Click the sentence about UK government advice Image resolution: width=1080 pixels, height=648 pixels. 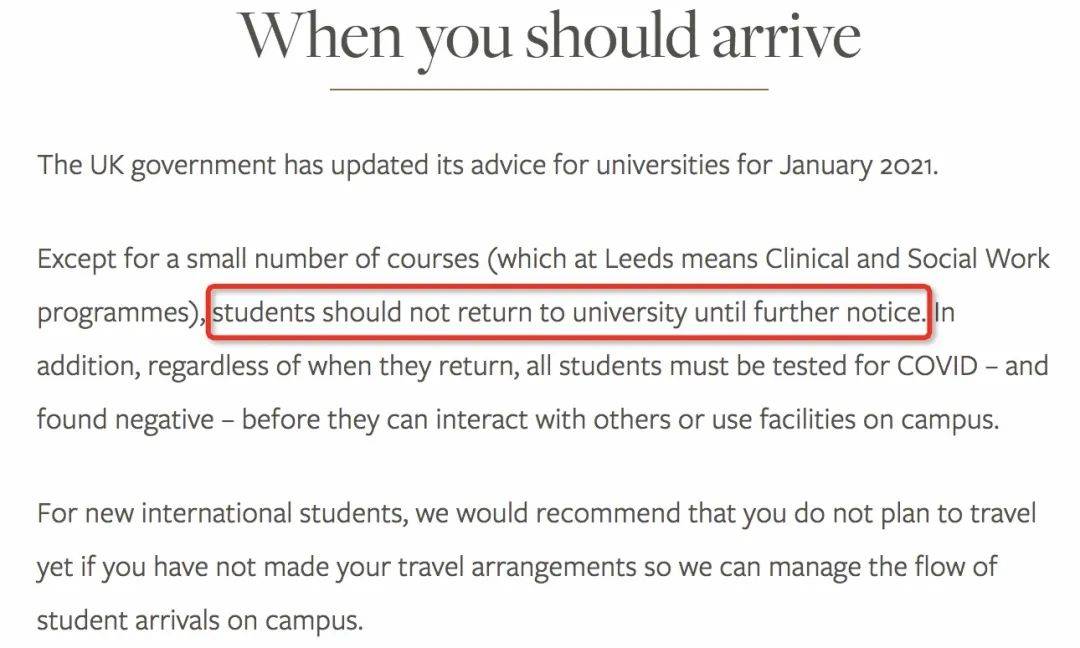488,166
